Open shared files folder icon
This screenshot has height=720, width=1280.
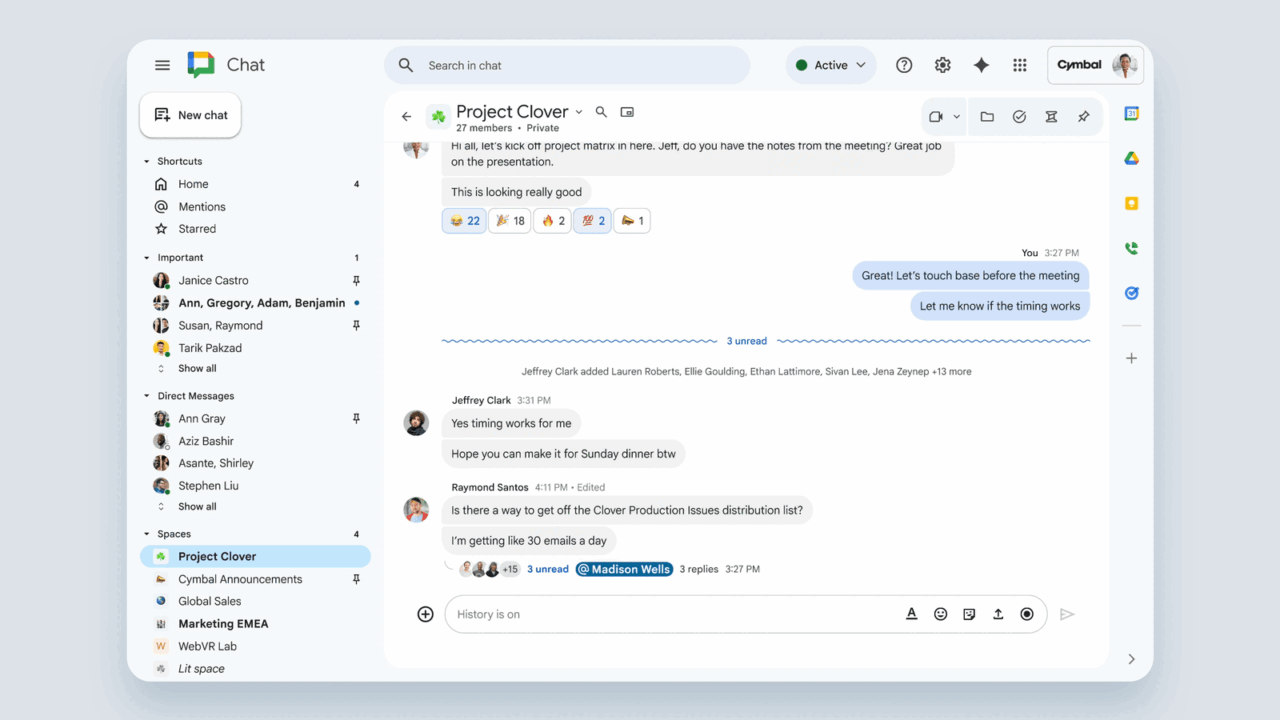point(987,117)
